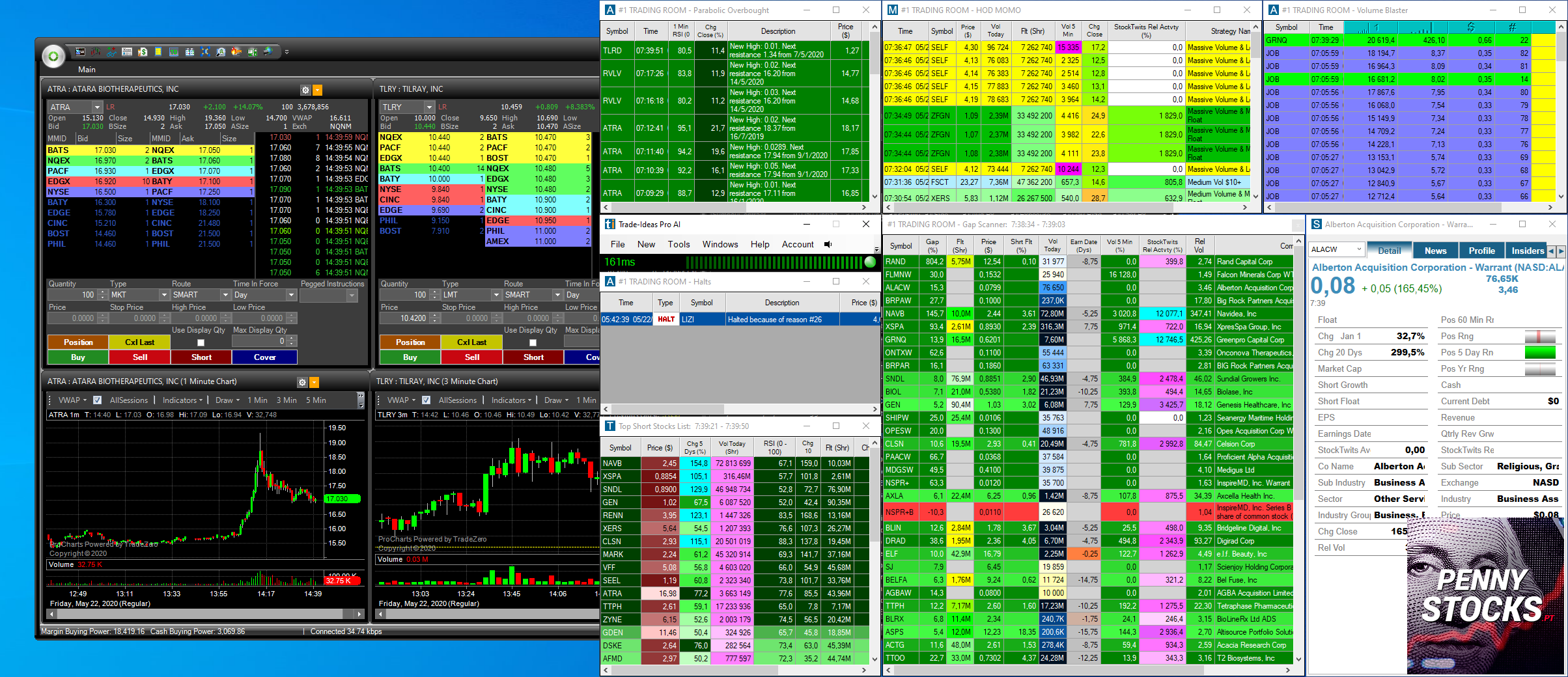Click the TLRY Price field showing 10.4200
Viewport: 1568px width, 677px height.
[x=404, y=318]
